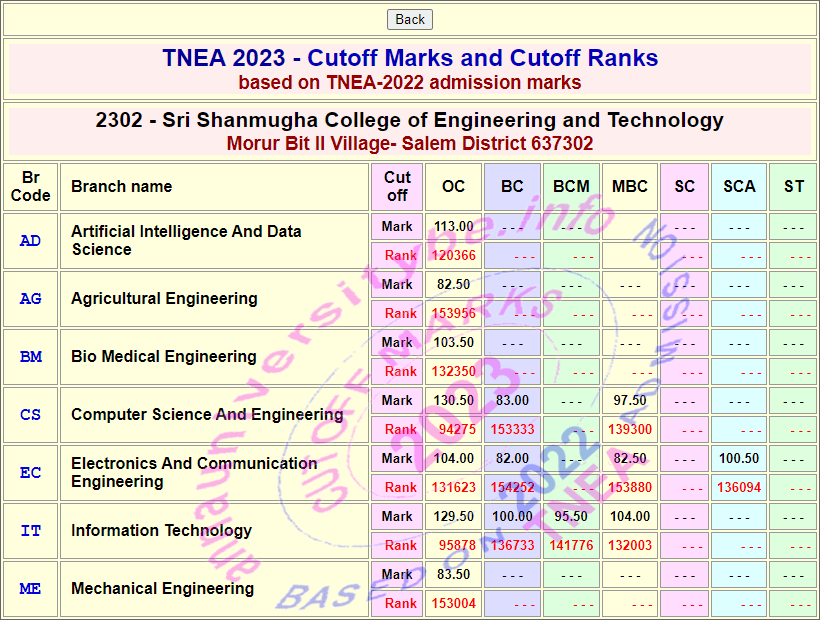820x621 pixels.
Task: Click the SCA column header
Action: (739, 187)
